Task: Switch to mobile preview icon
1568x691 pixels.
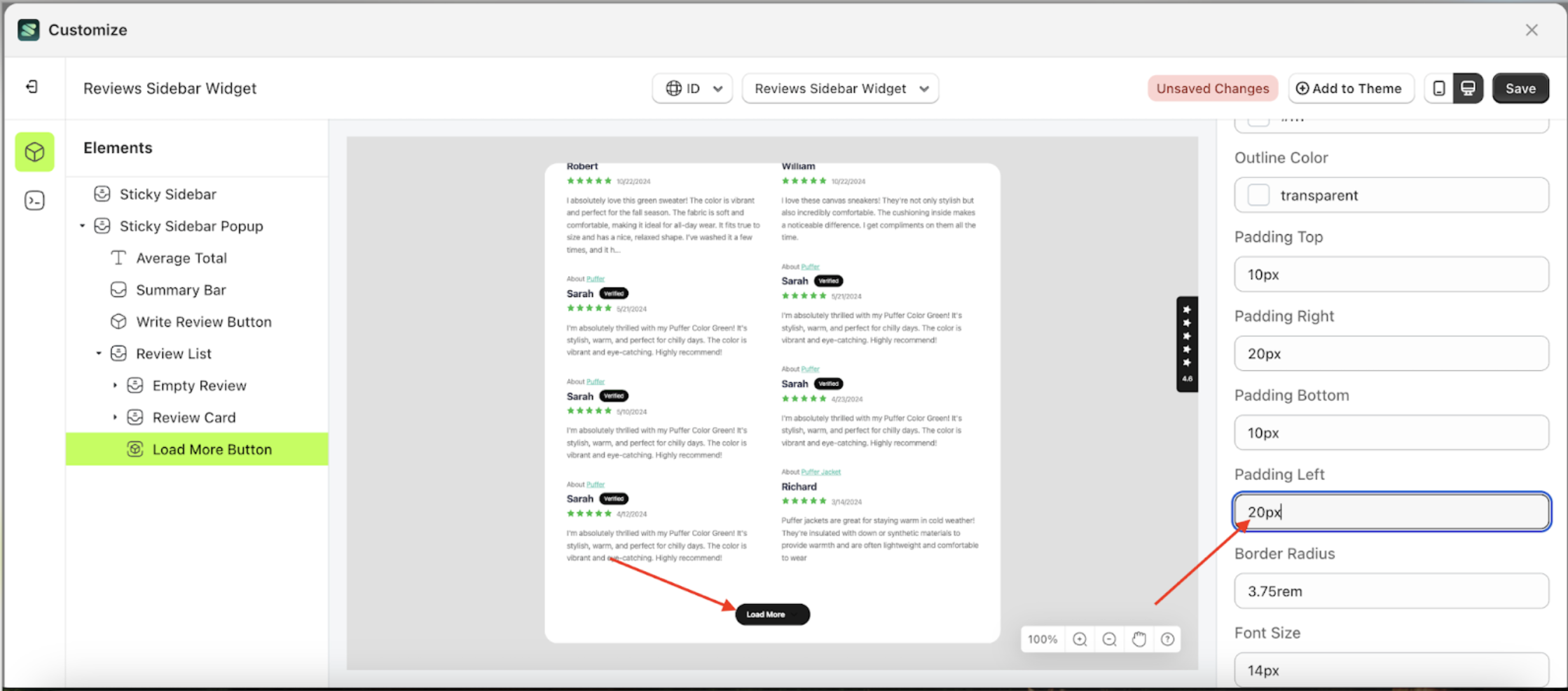Action: click(x=1438, y=88)
